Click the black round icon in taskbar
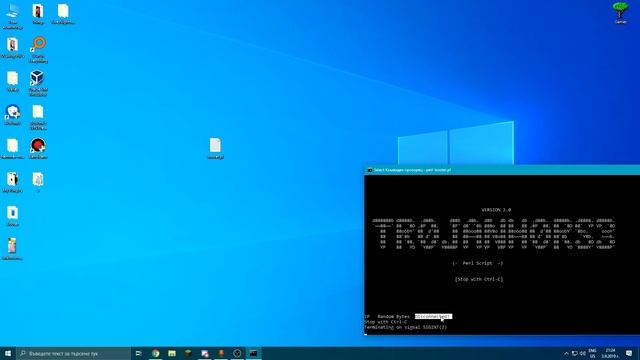Screen dimensions: 640x360 [237, 353]
